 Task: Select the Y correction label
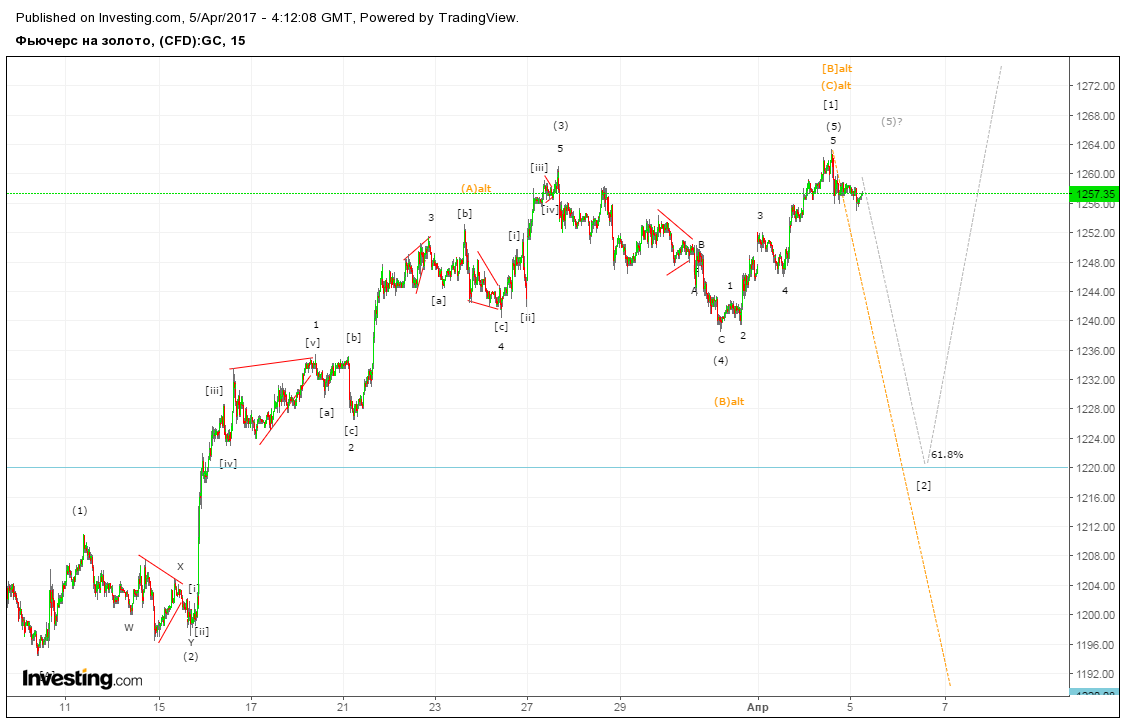click(x=191, y=643)
